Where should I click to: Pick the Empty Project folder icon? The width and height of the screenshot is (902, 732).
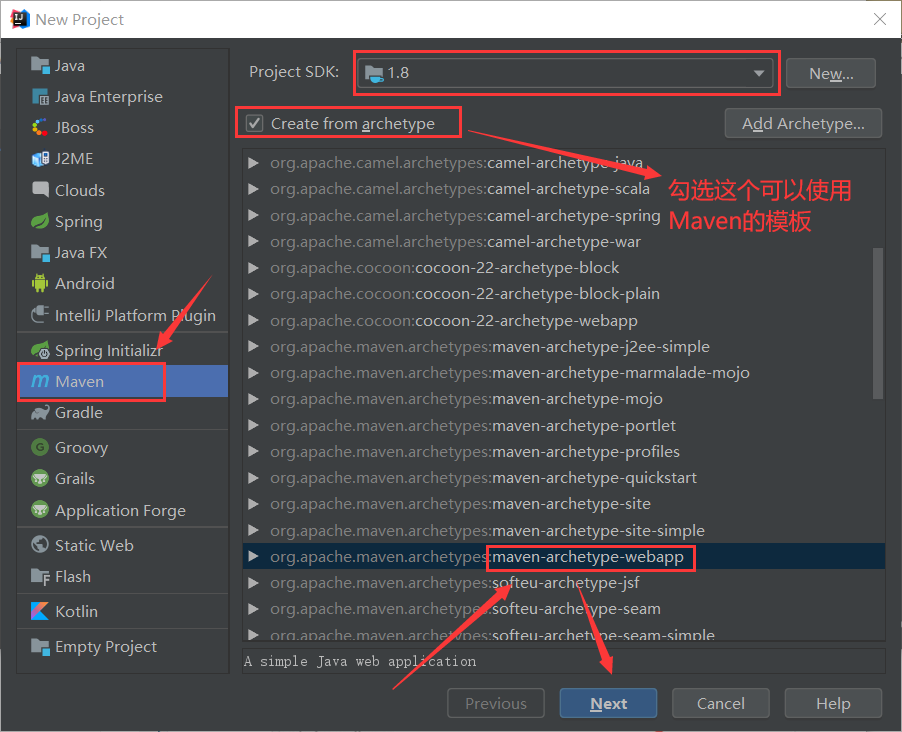point(40,646)
